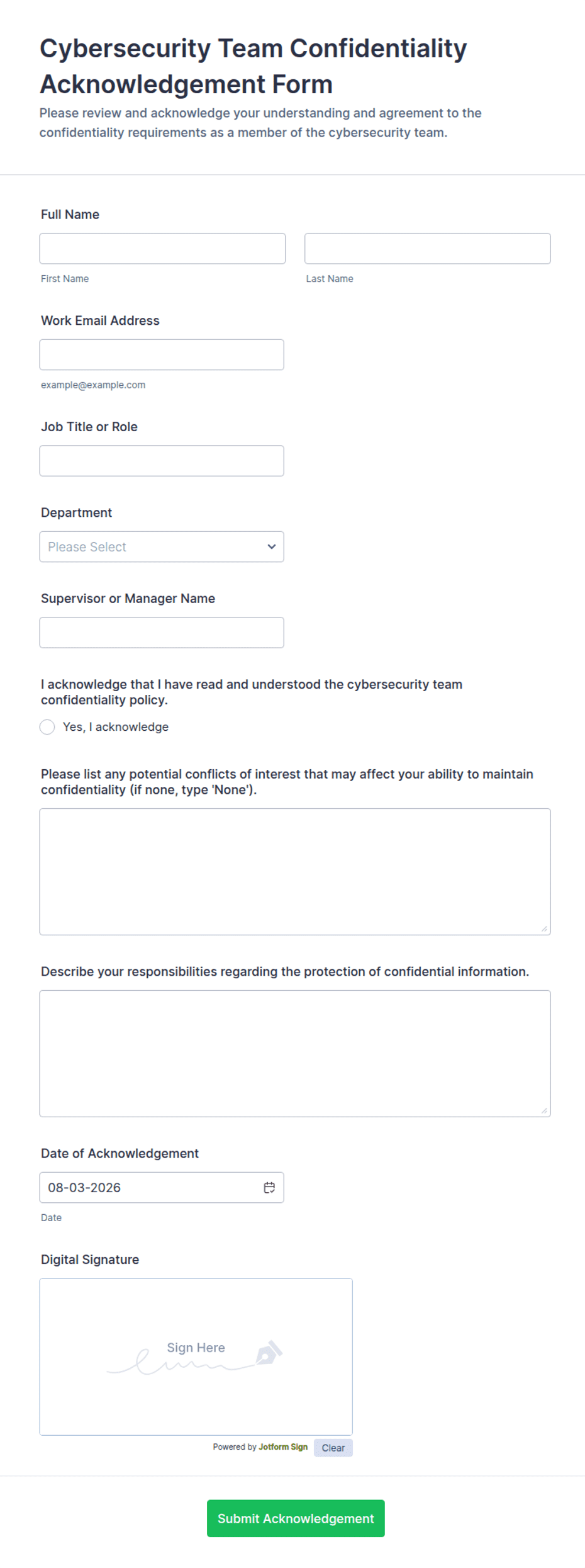Click into the Work Email Address field

pyautogui.click(x=162, y=354)
